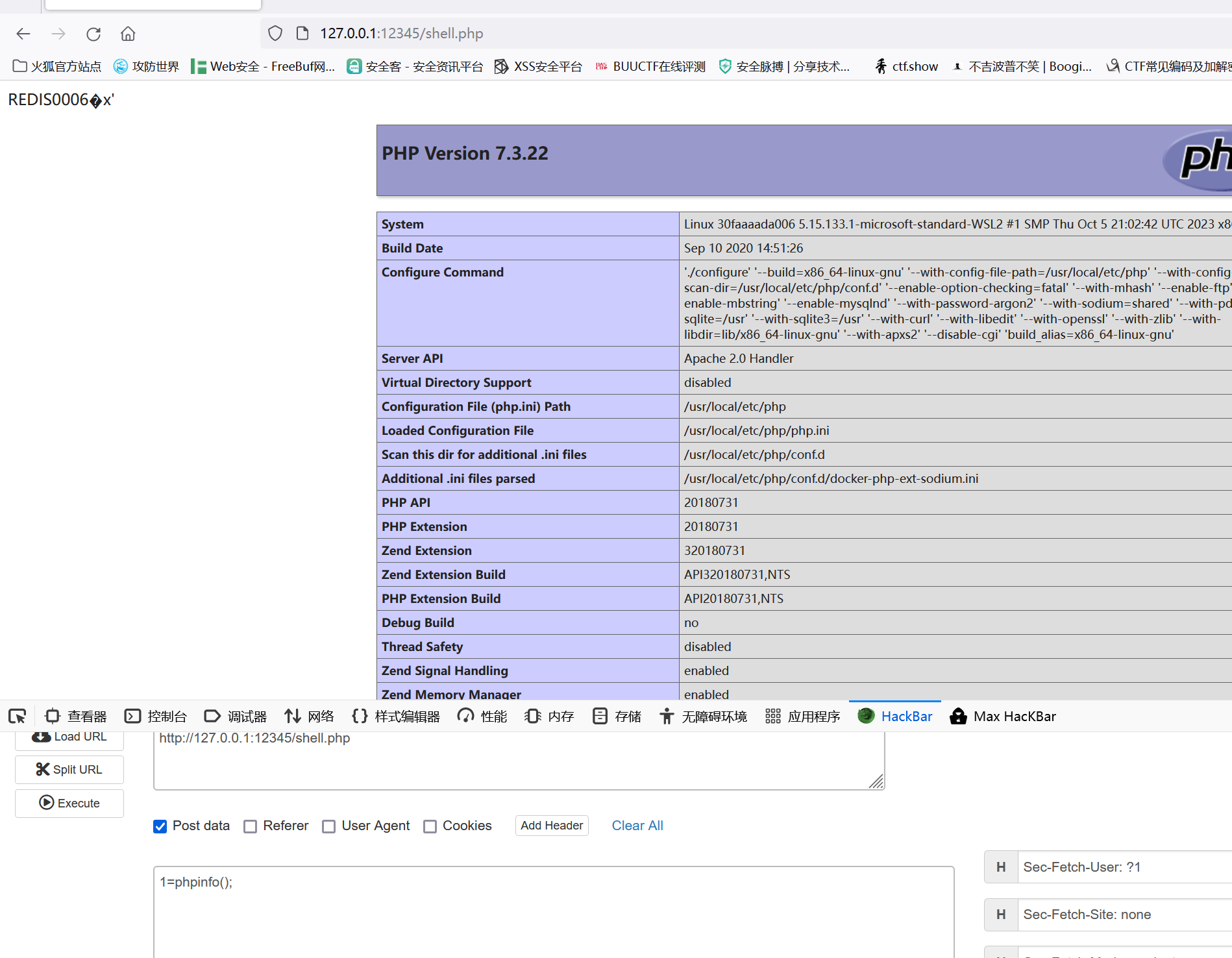Click the HackBar URL text area
The height and width of the screenshot is (958, 1232).
pos(519,759)
